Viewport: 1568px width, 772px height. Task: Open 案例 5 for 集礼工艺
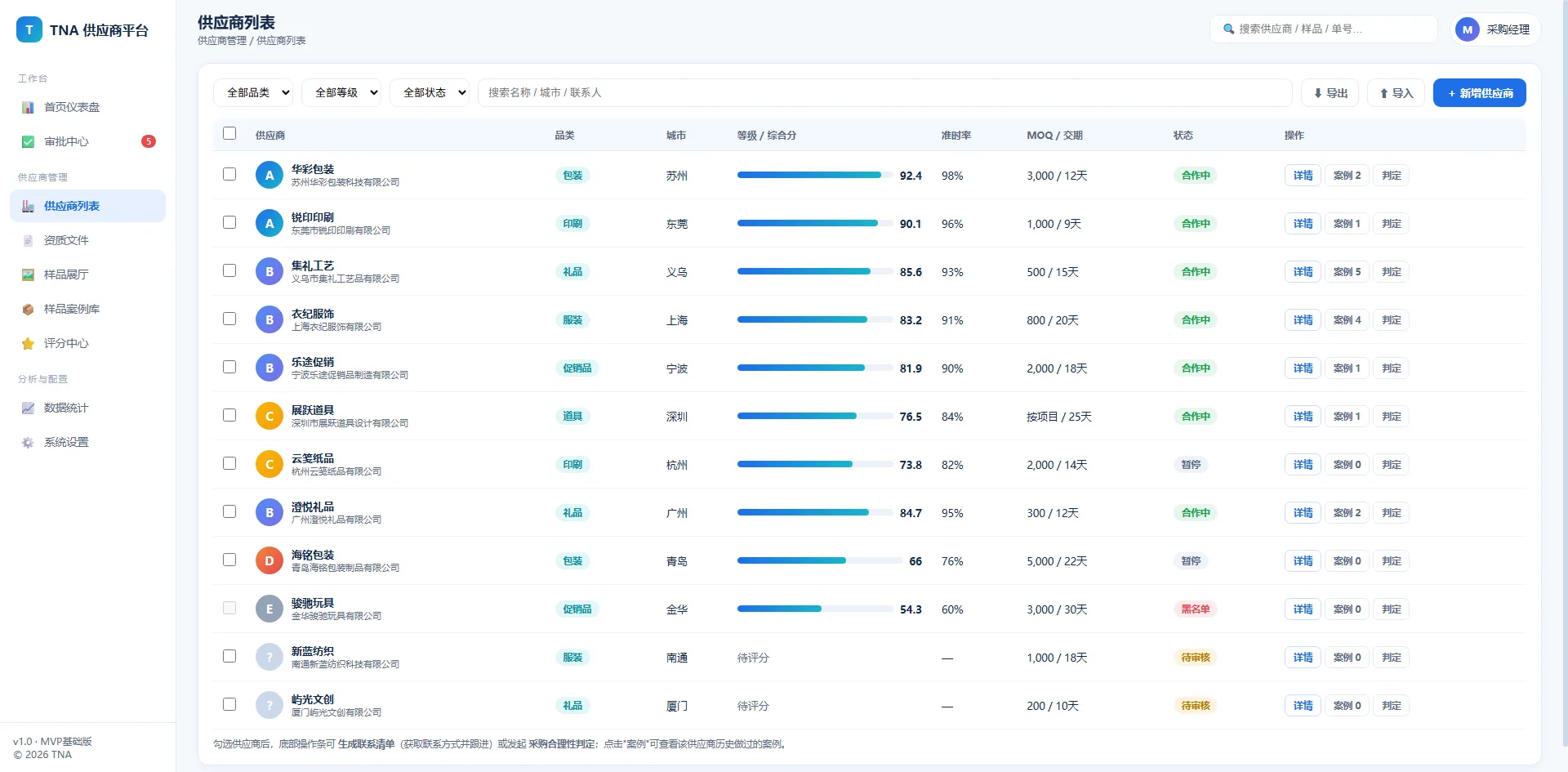point(1347,271)
